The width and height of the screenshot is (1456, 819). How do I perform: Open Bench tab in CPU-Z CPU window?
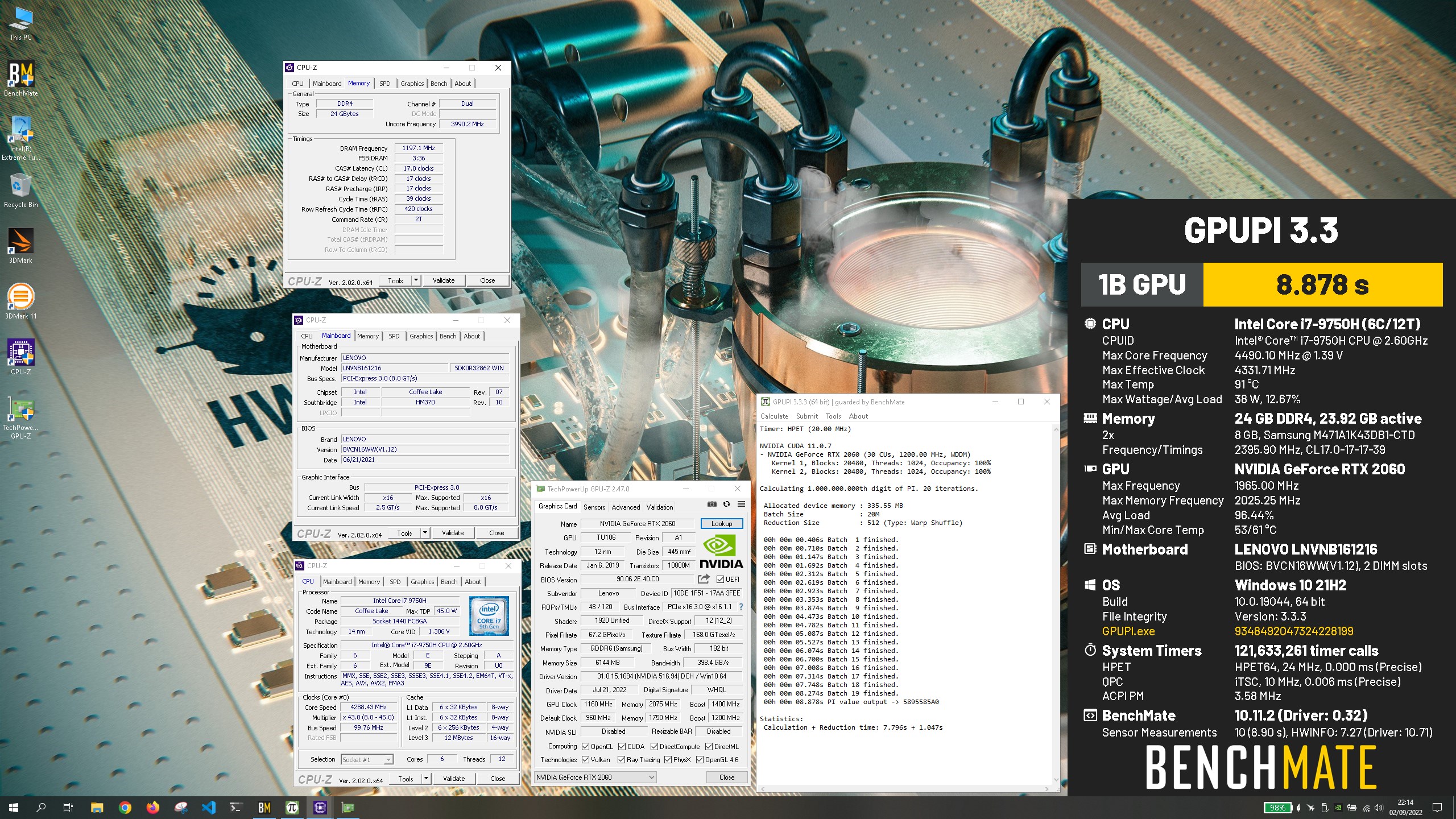click(449, 582)
